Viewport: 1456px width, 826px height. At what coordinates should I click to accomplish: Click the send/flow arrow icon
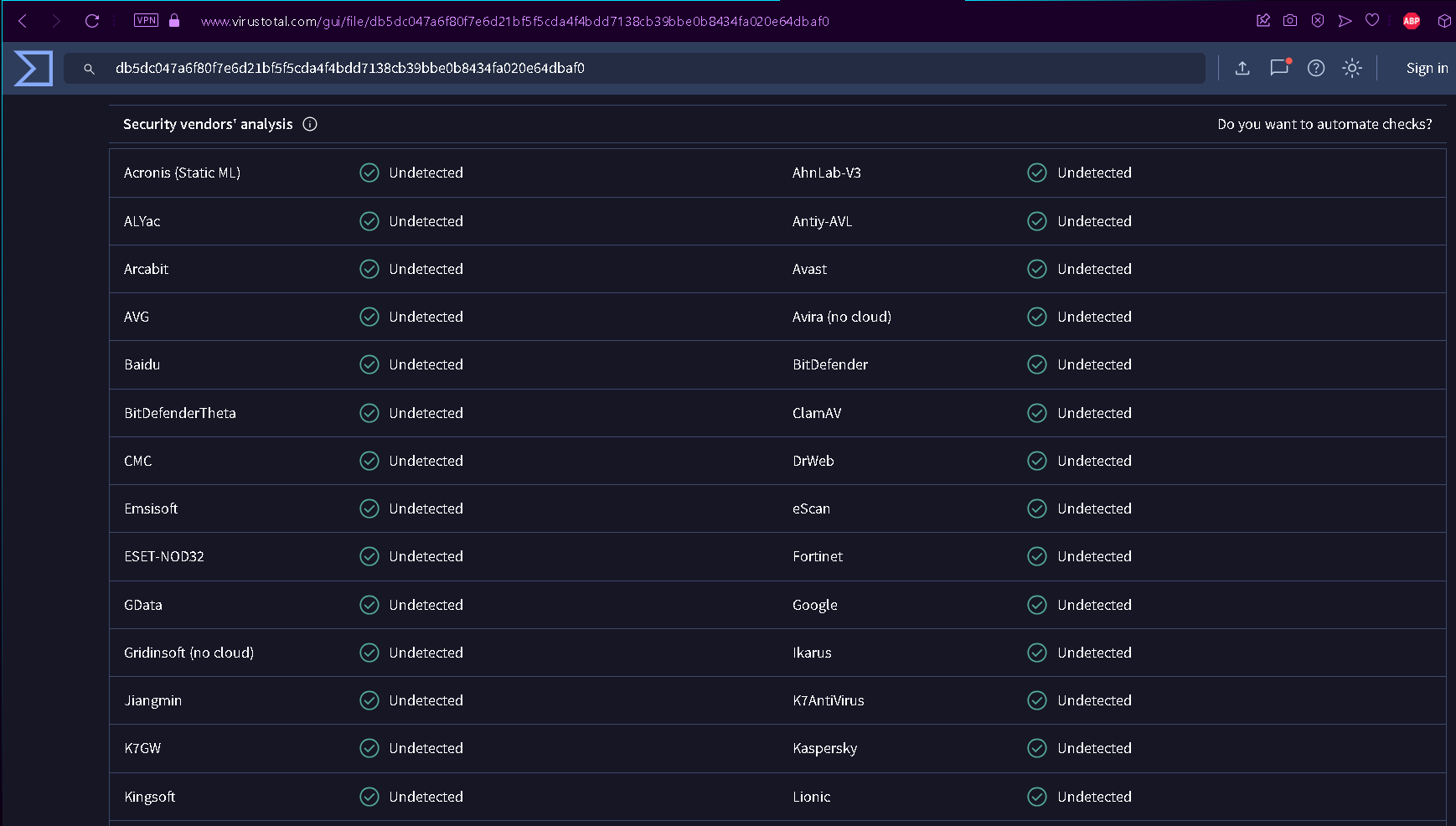(1345, 21)
